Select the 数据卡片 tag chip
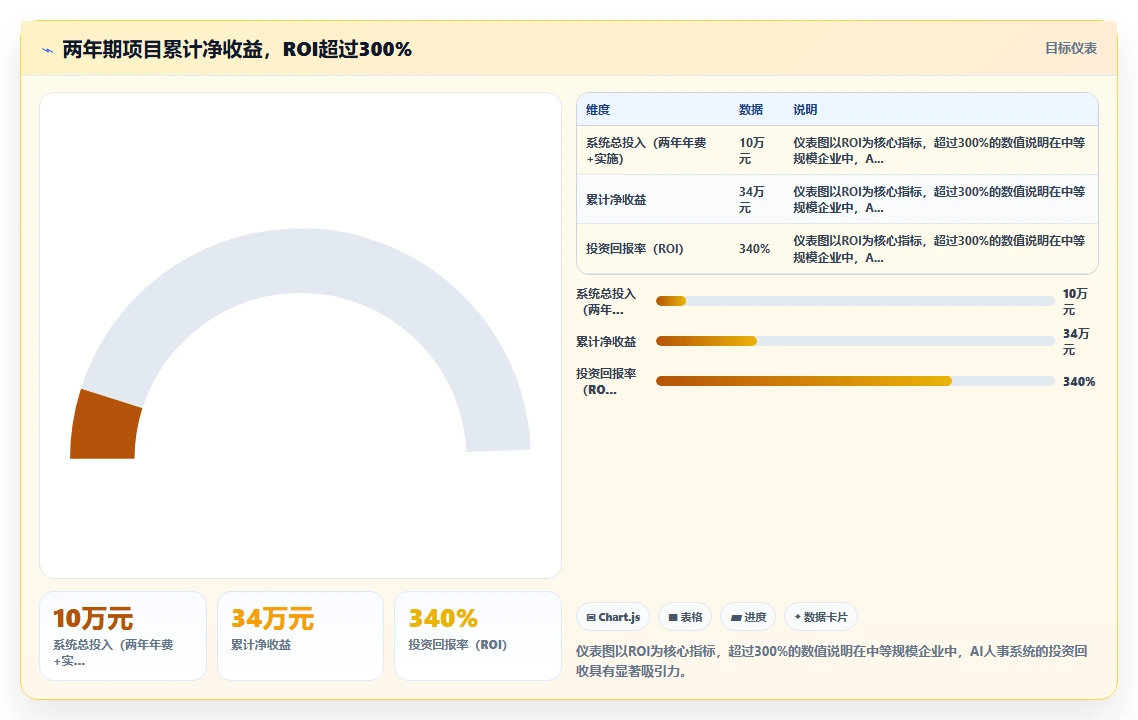Viewport: 1138px width, 720px height. [x=821, y=617]
